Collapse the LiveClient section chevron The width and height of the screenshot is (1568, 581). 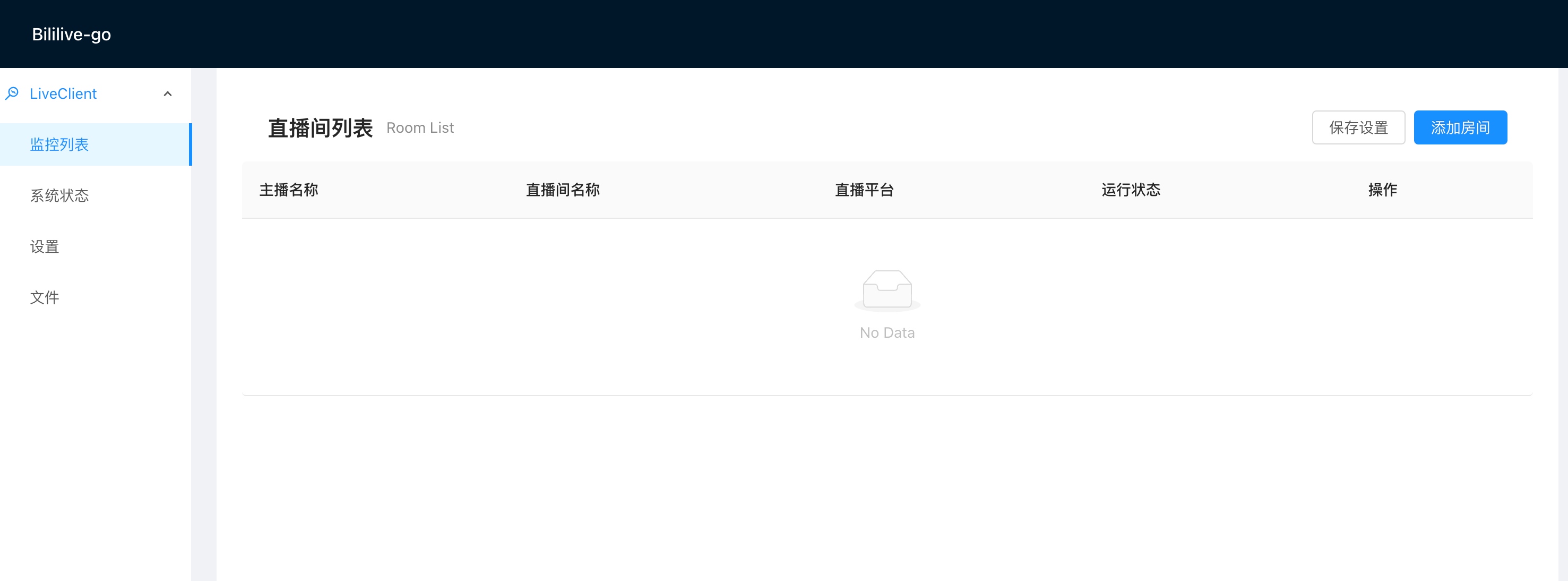point(168,93)
